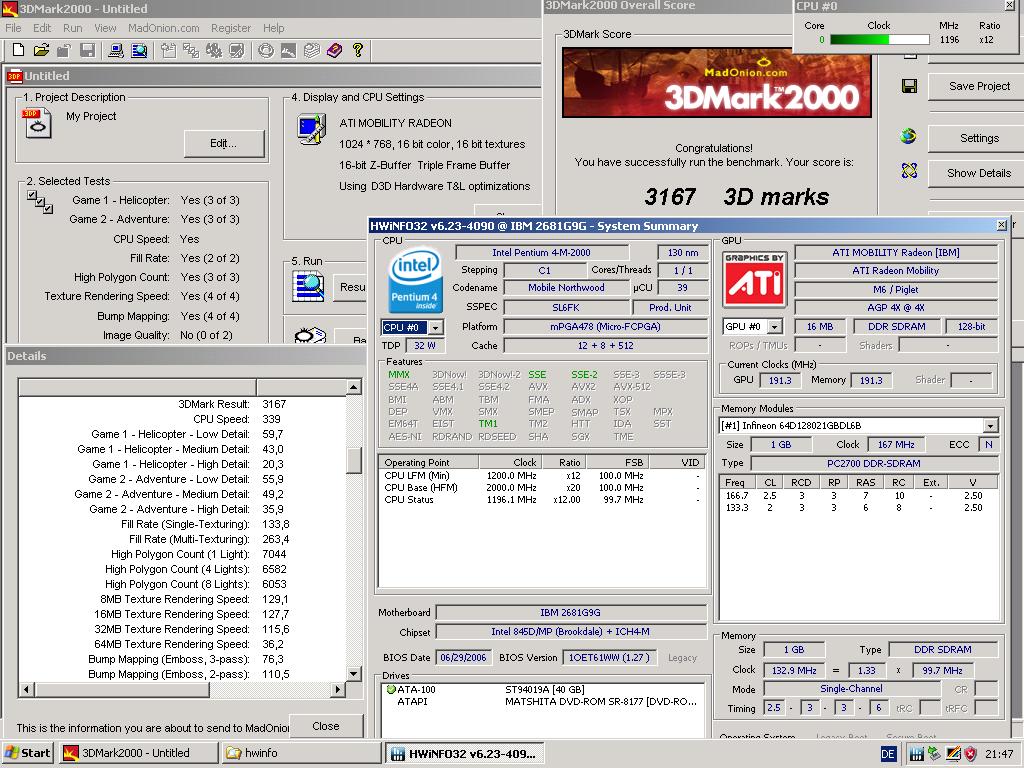Click the Run section result browser icon
The height and width of the screenshot is (768, 1024).
pos(308,286)
